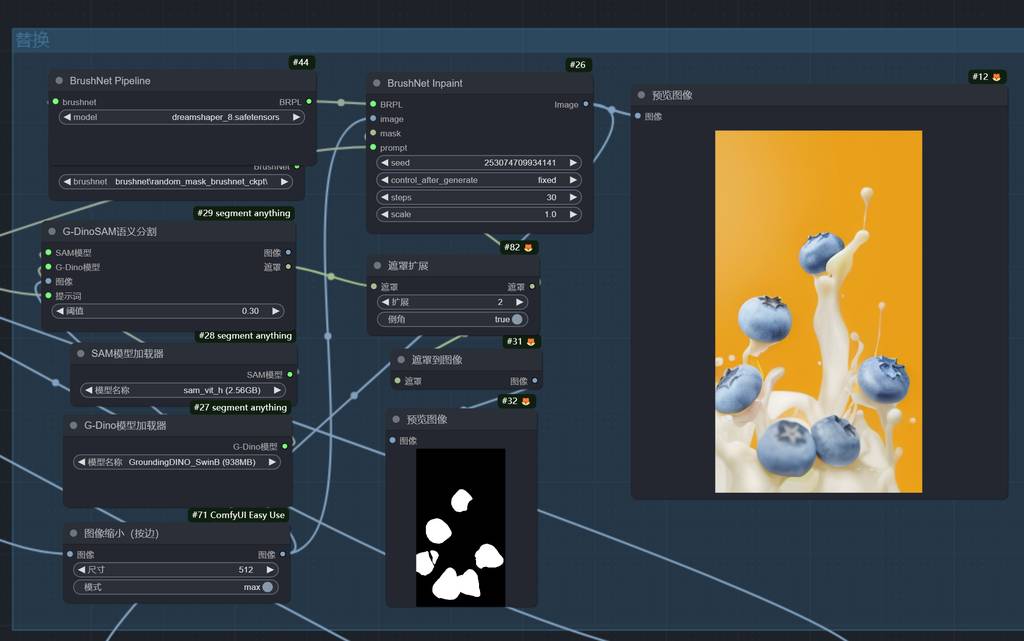Open the model dreamshaper_8.safetensors dropdown

coord(181,117)
